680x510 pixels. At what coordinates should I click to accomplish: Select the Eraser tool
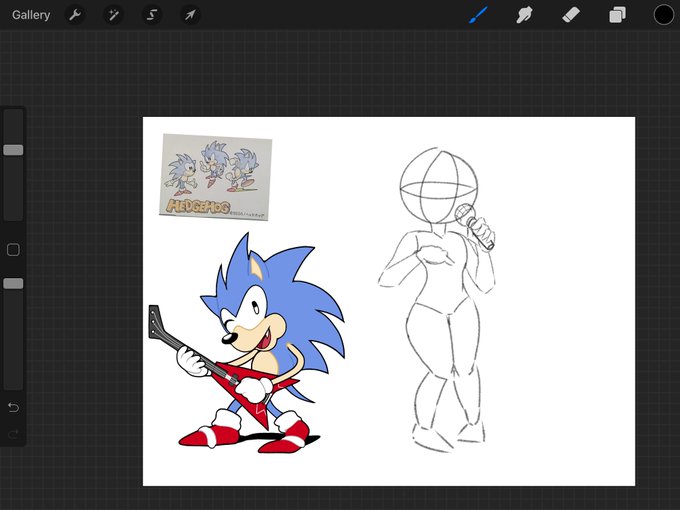[571, 15]
